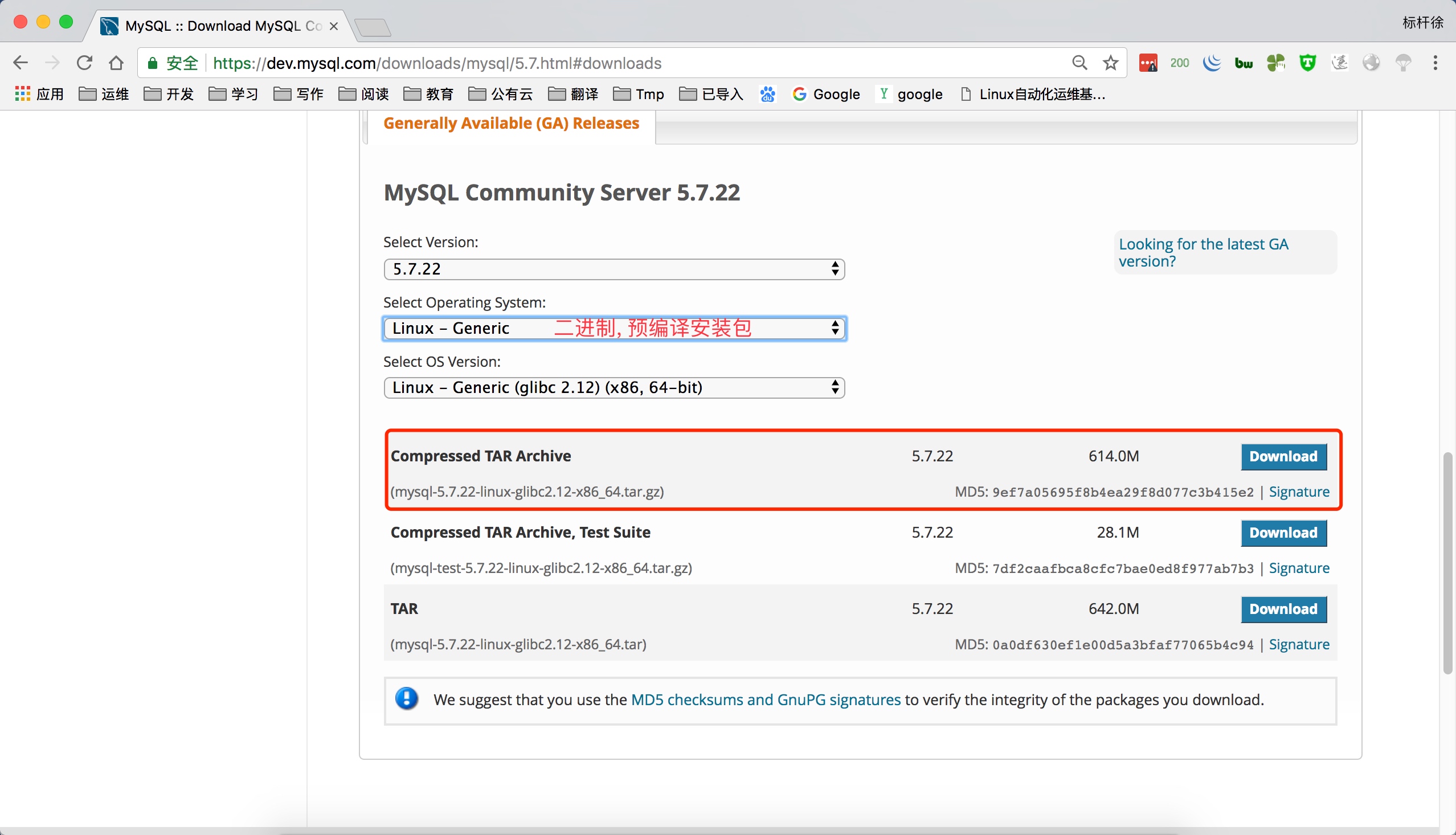1456x835 pixels.
Task: Open the 阅读 bookmark folder
Action: (x=363, y=94)
